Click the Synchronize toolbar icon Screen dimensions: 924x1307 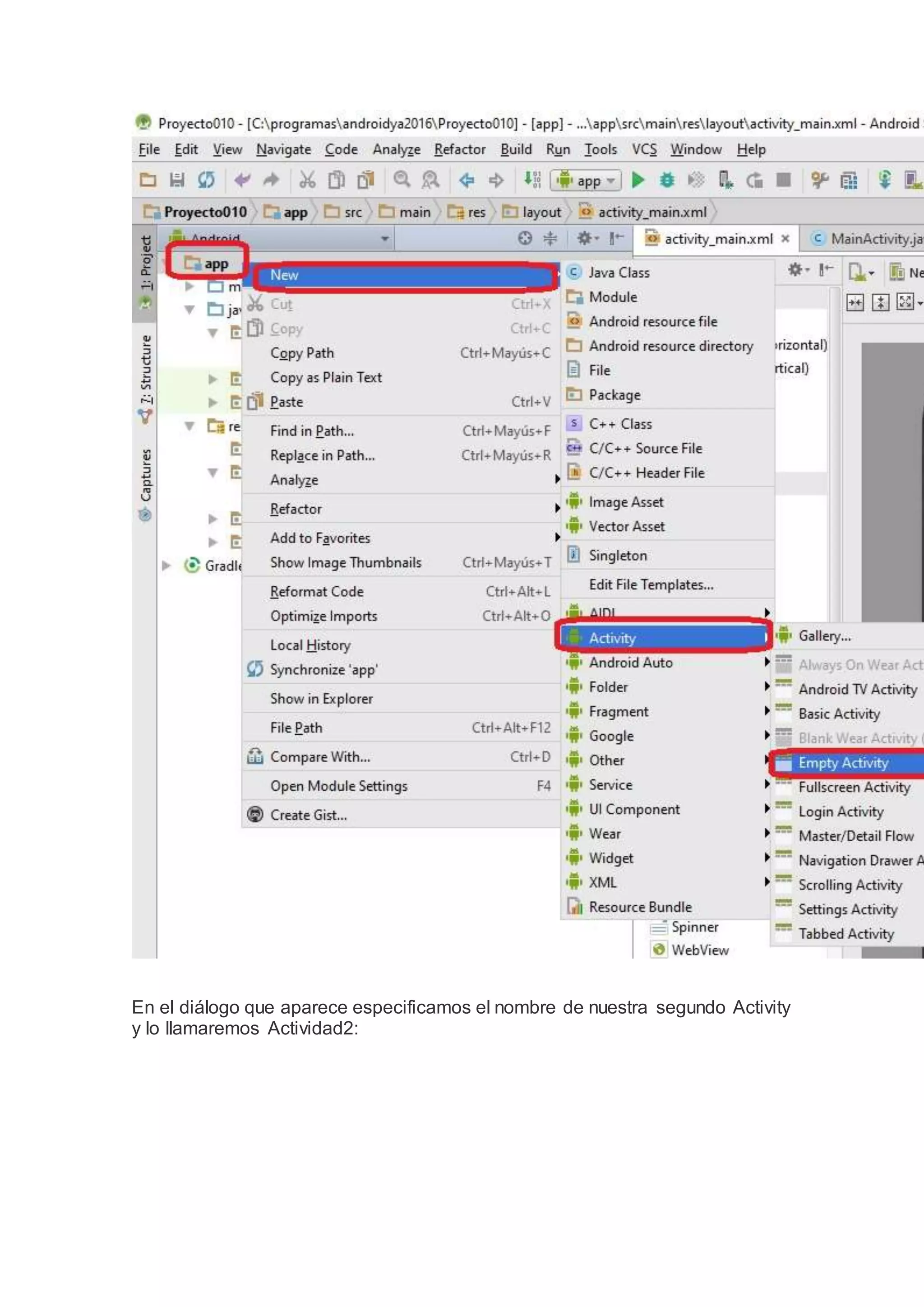(x=206, y=181)
